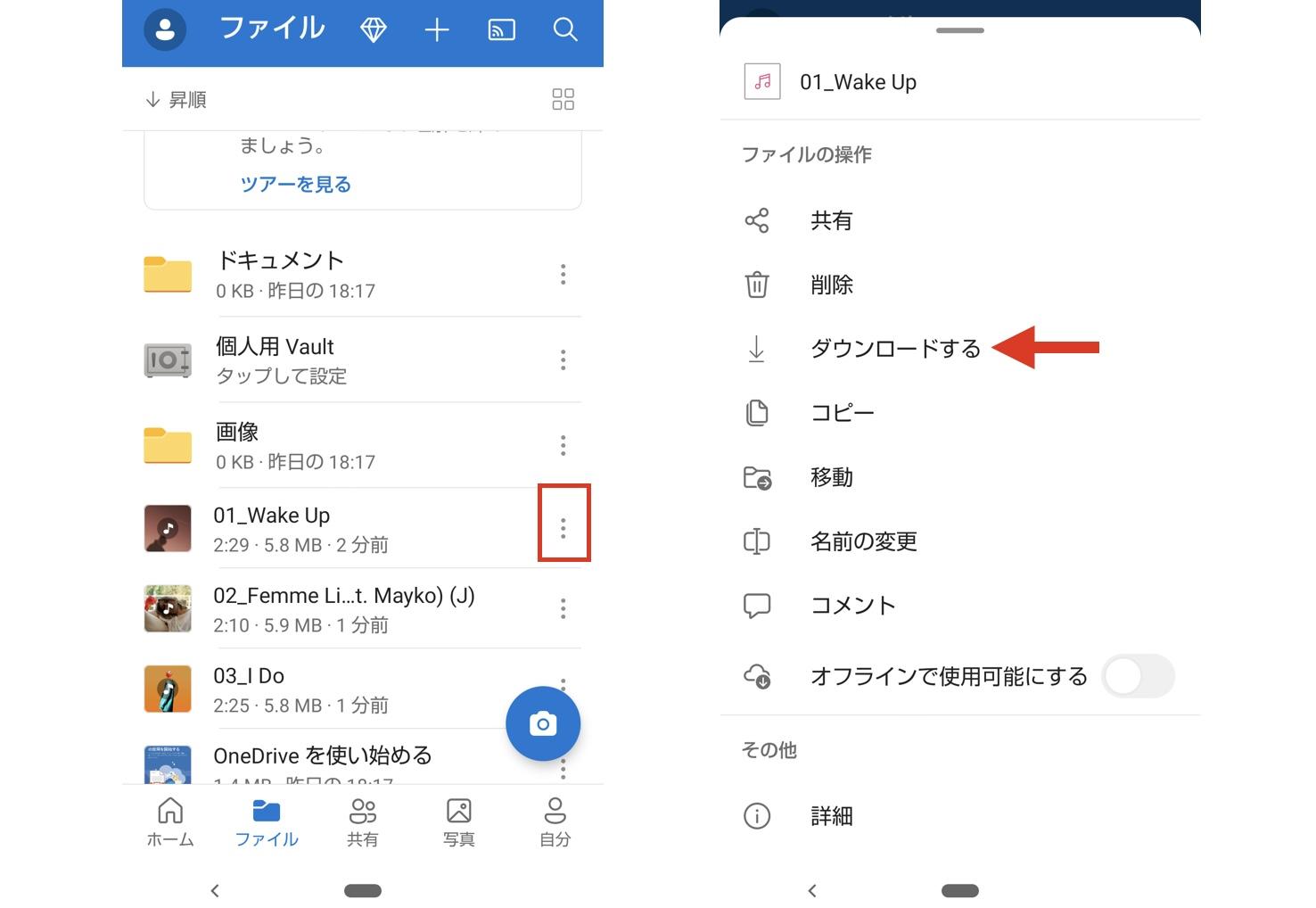
Task: Open the 02_Femme Li...t. Mayko) (J) track
Action: coord(363,608)
